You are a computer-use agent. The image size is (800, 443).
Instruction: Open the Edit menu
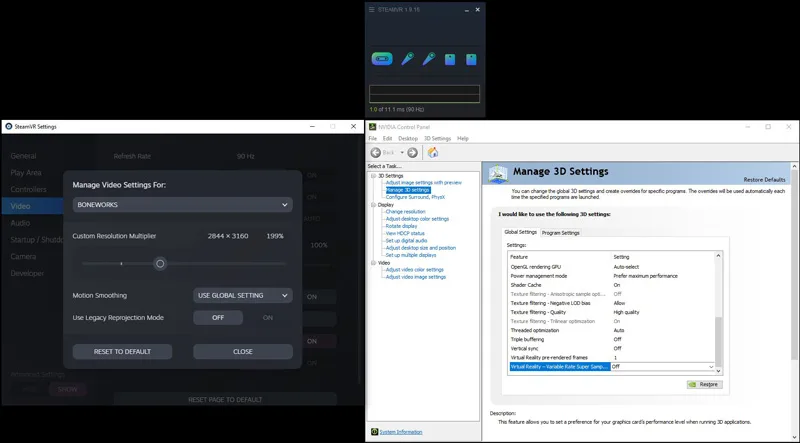[388, 138]
